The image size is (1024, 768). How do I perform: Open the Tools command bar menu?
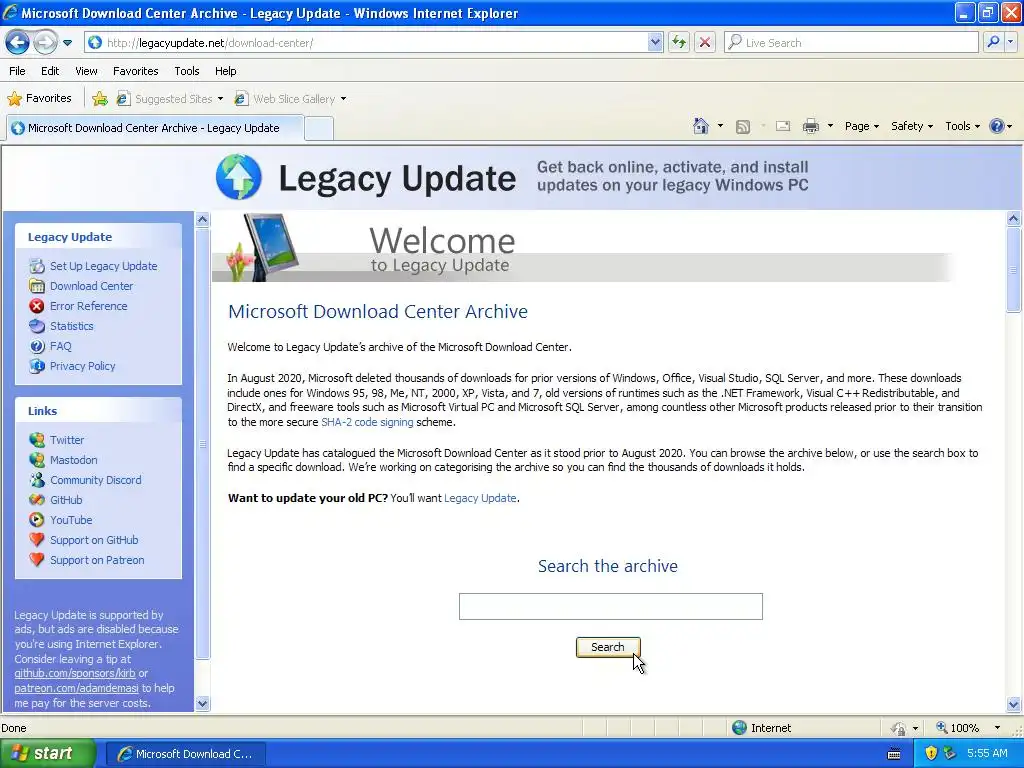(962, 126)
